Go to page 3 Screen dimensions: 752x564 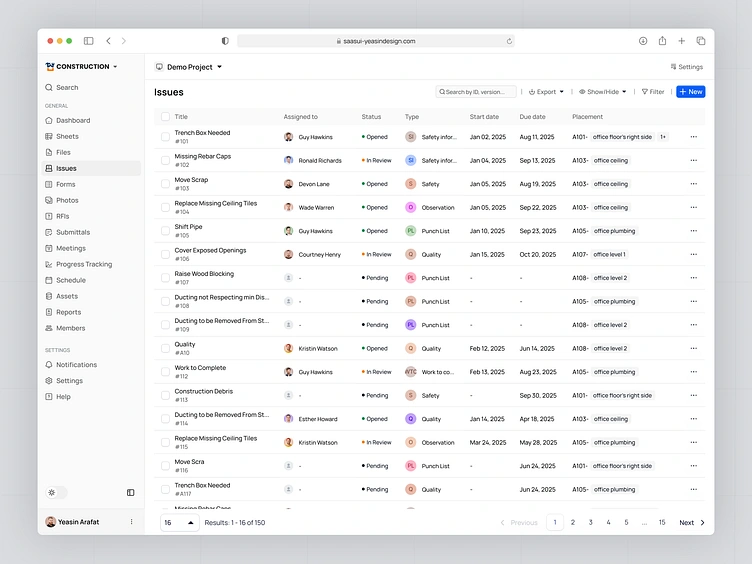click(x=590, y=522)
